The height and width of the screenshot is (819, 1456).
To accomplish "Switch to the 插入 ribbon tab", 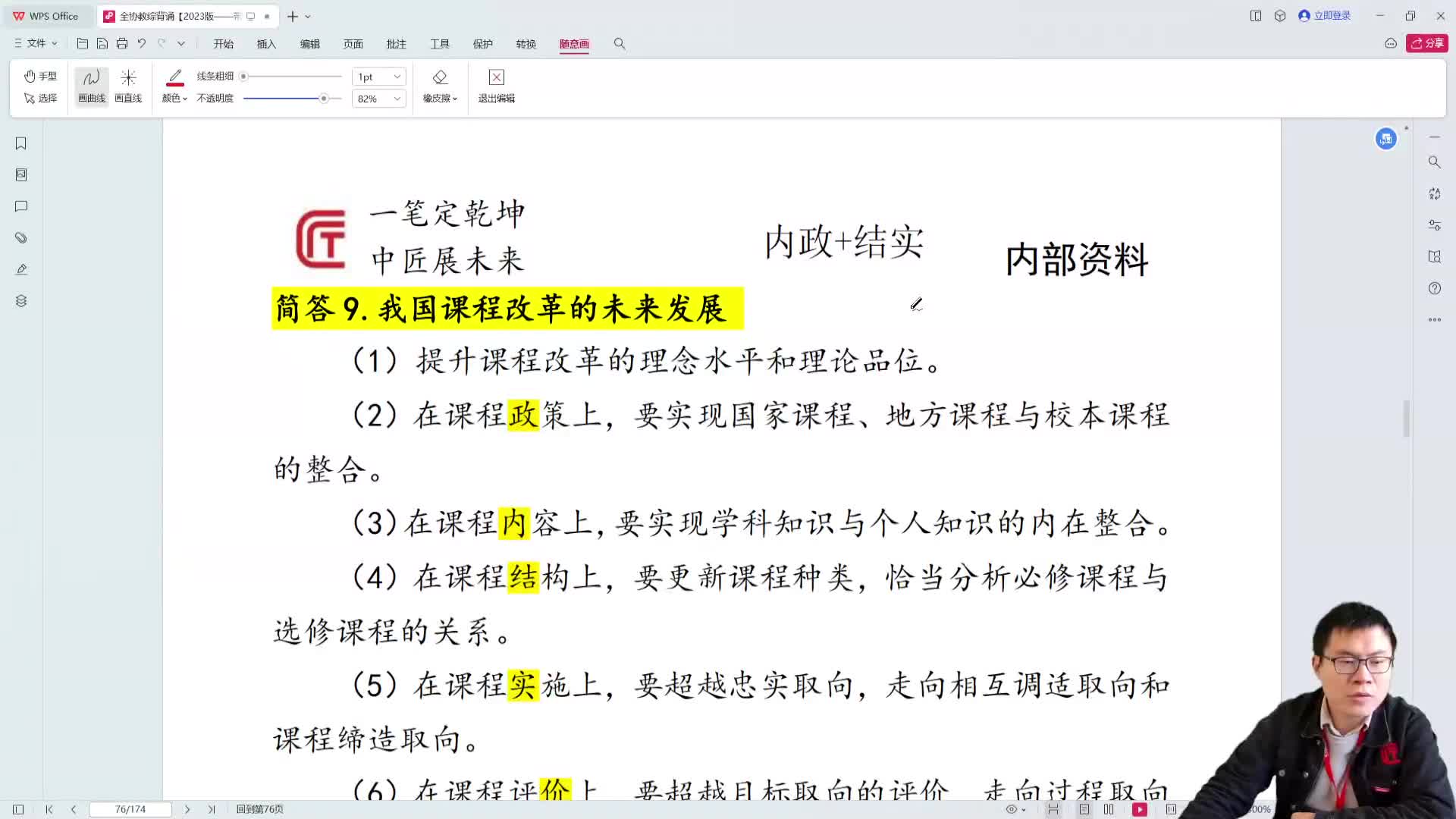I will (x=266, y=44).
